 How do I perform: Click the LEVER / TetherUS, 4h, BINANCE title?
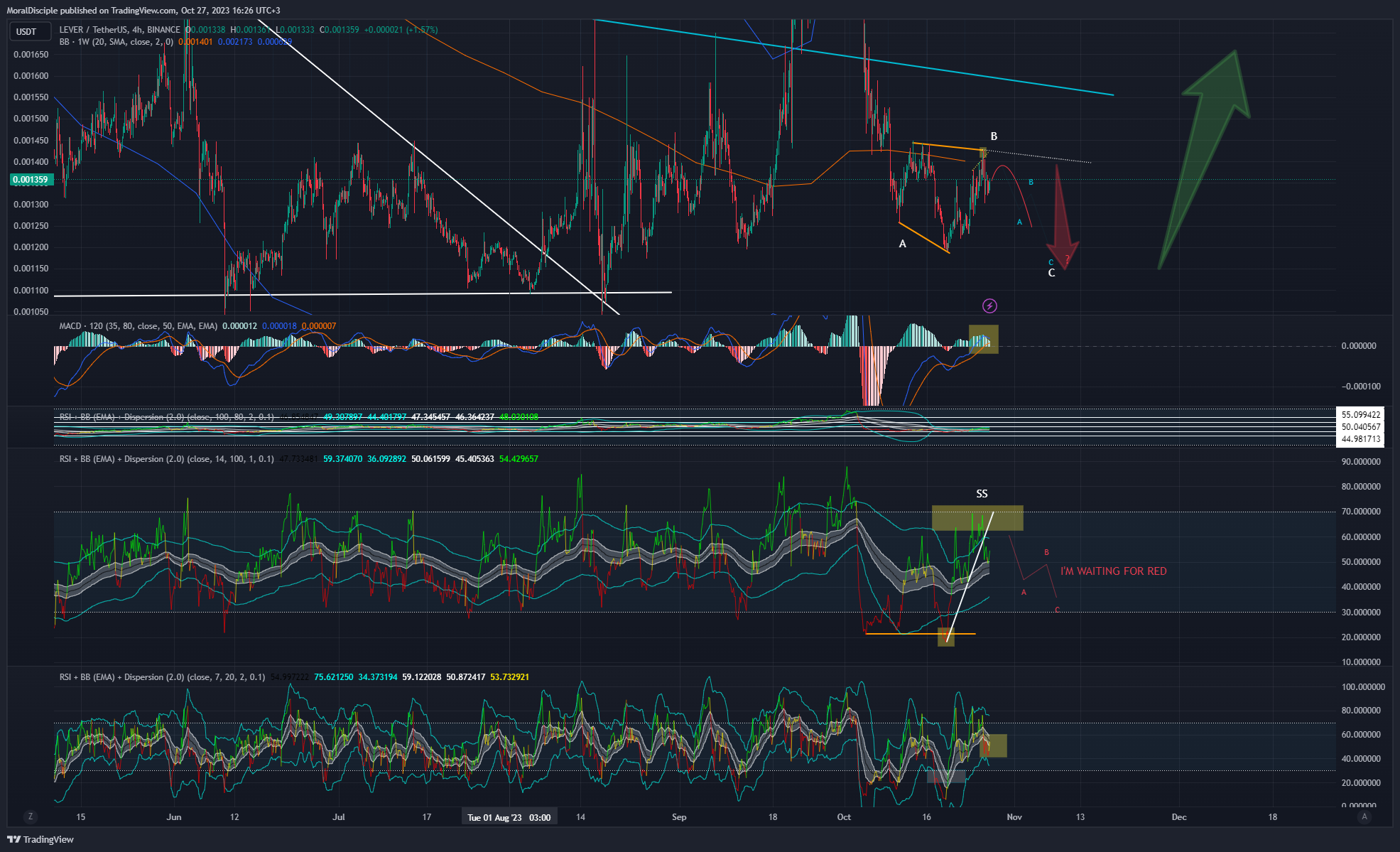(119, 30)
